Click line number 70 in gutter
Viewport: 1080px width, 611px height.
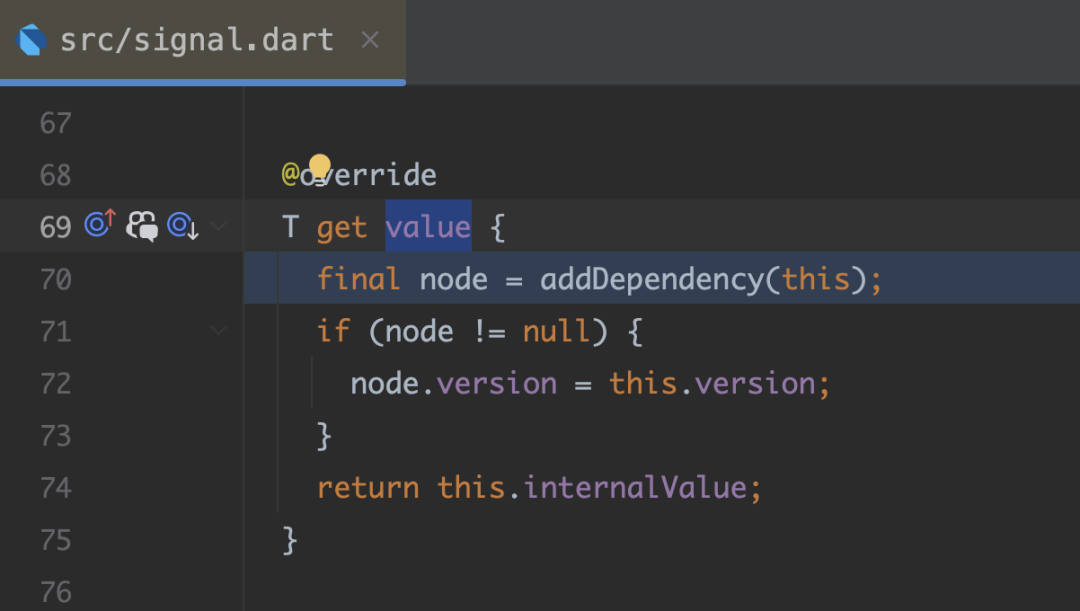click(56, 279)
